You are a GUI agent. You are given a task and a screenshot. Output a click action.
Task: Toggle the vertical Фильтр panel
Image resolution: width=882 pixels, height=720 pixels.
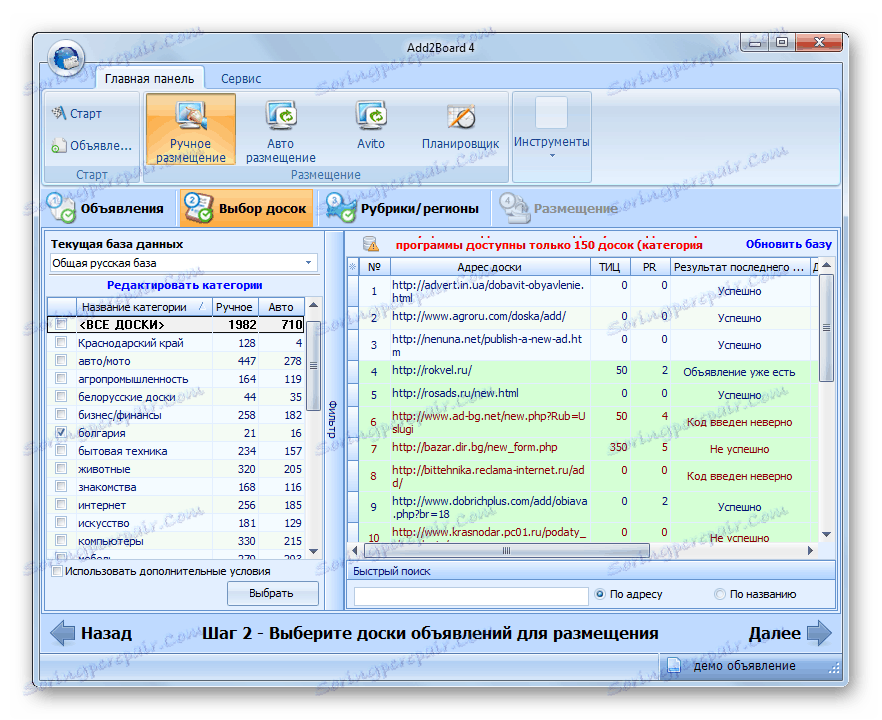click(x=334, y=419)
